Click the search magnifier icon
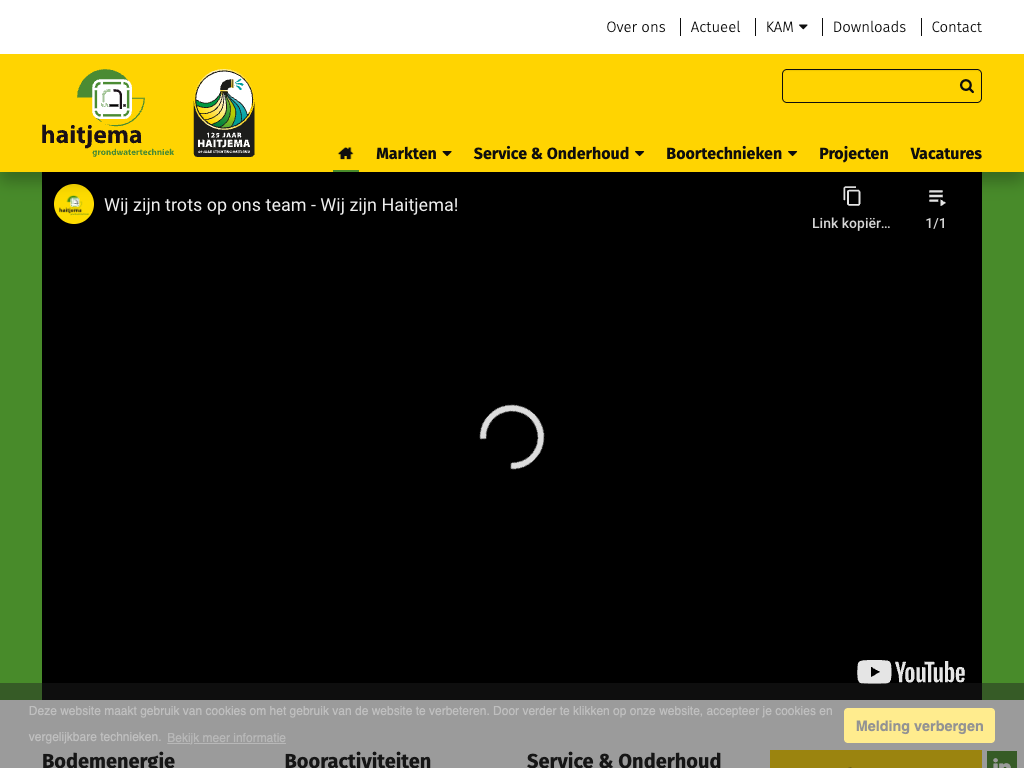 (x=966, y=86)
